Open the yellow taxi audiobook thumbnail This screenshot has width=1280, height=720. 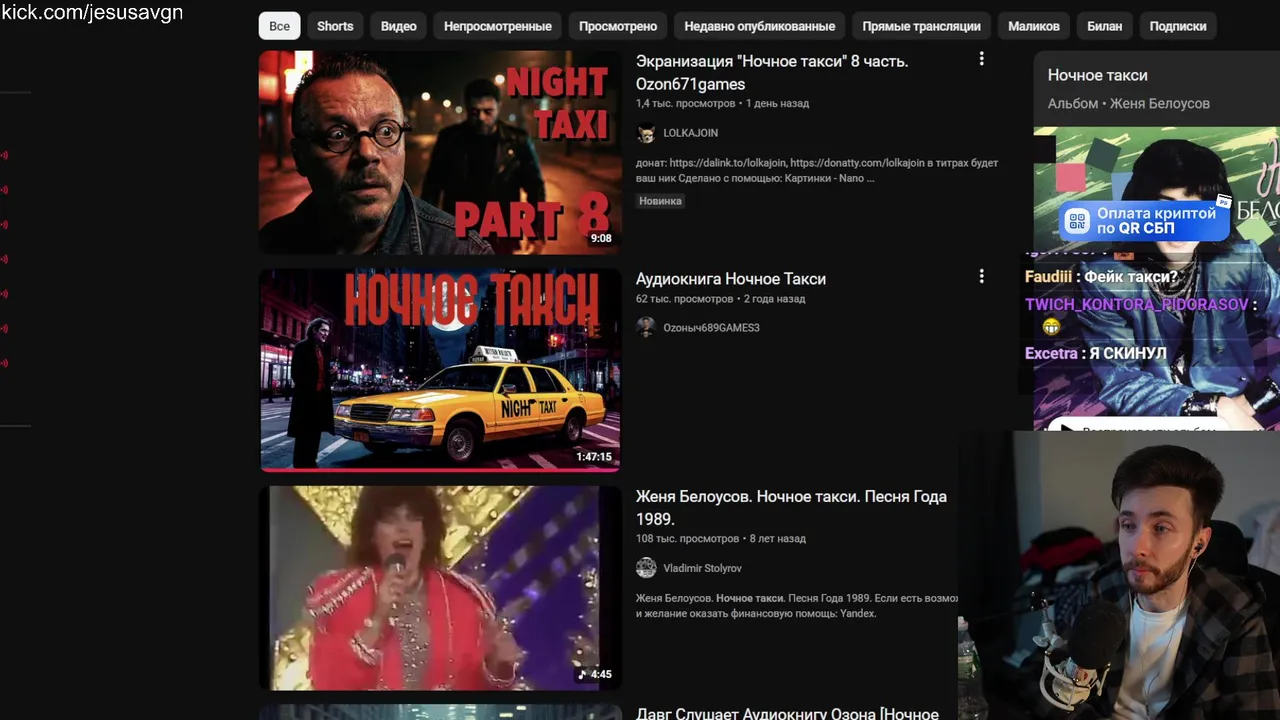point(440,370)
